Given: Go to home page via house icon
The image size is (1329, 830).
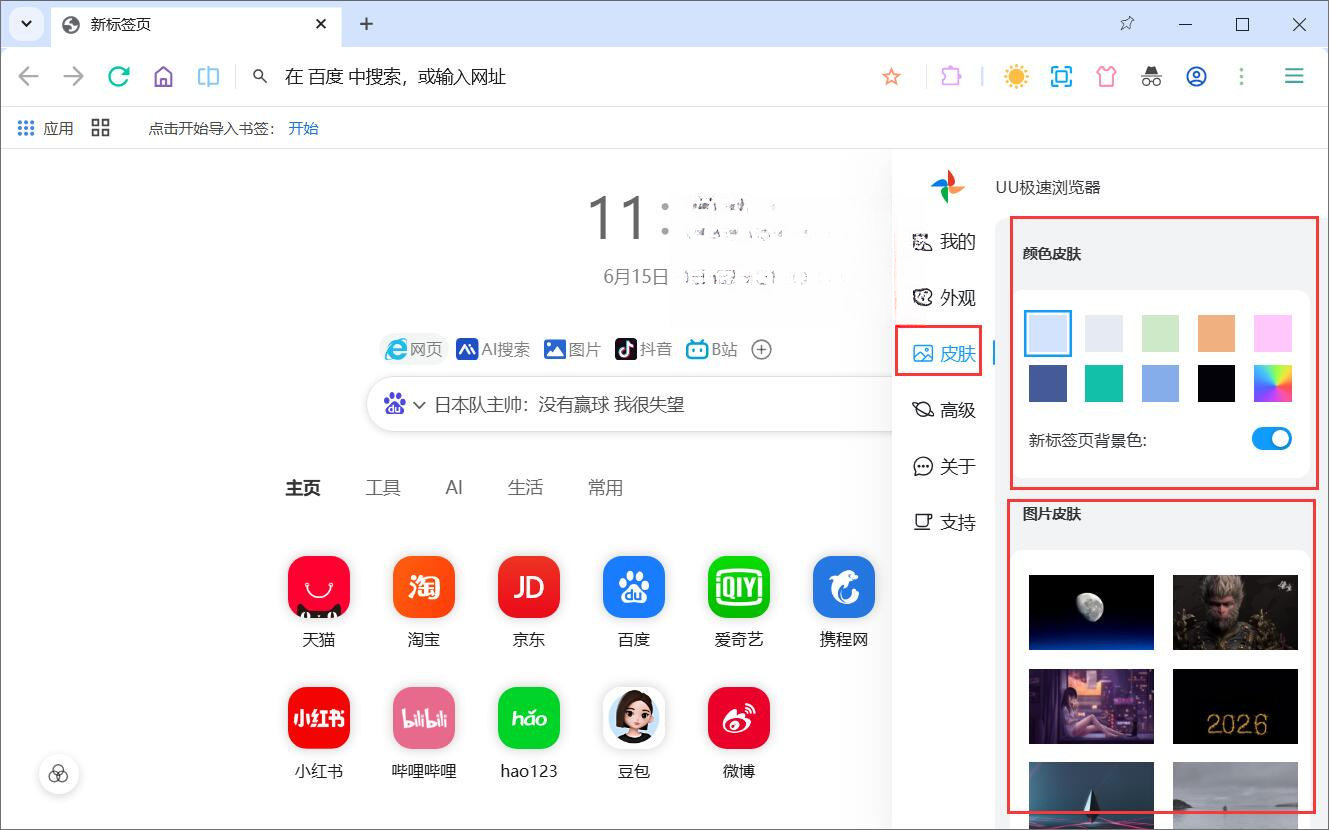Looking at the screenshot, I should tap(163, 76).
